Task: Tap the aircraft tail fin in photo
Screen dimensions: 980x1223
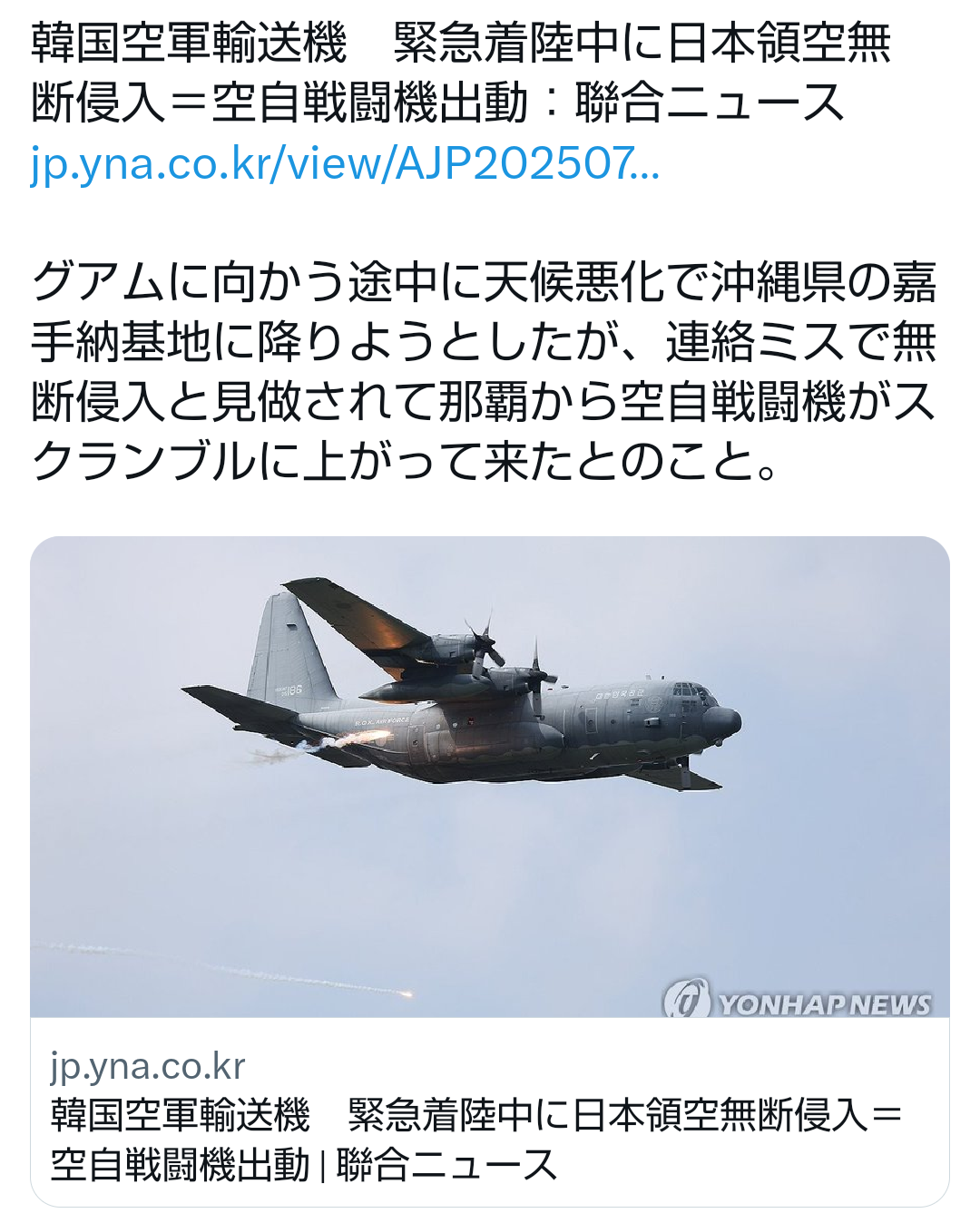Action: point(290,649)
